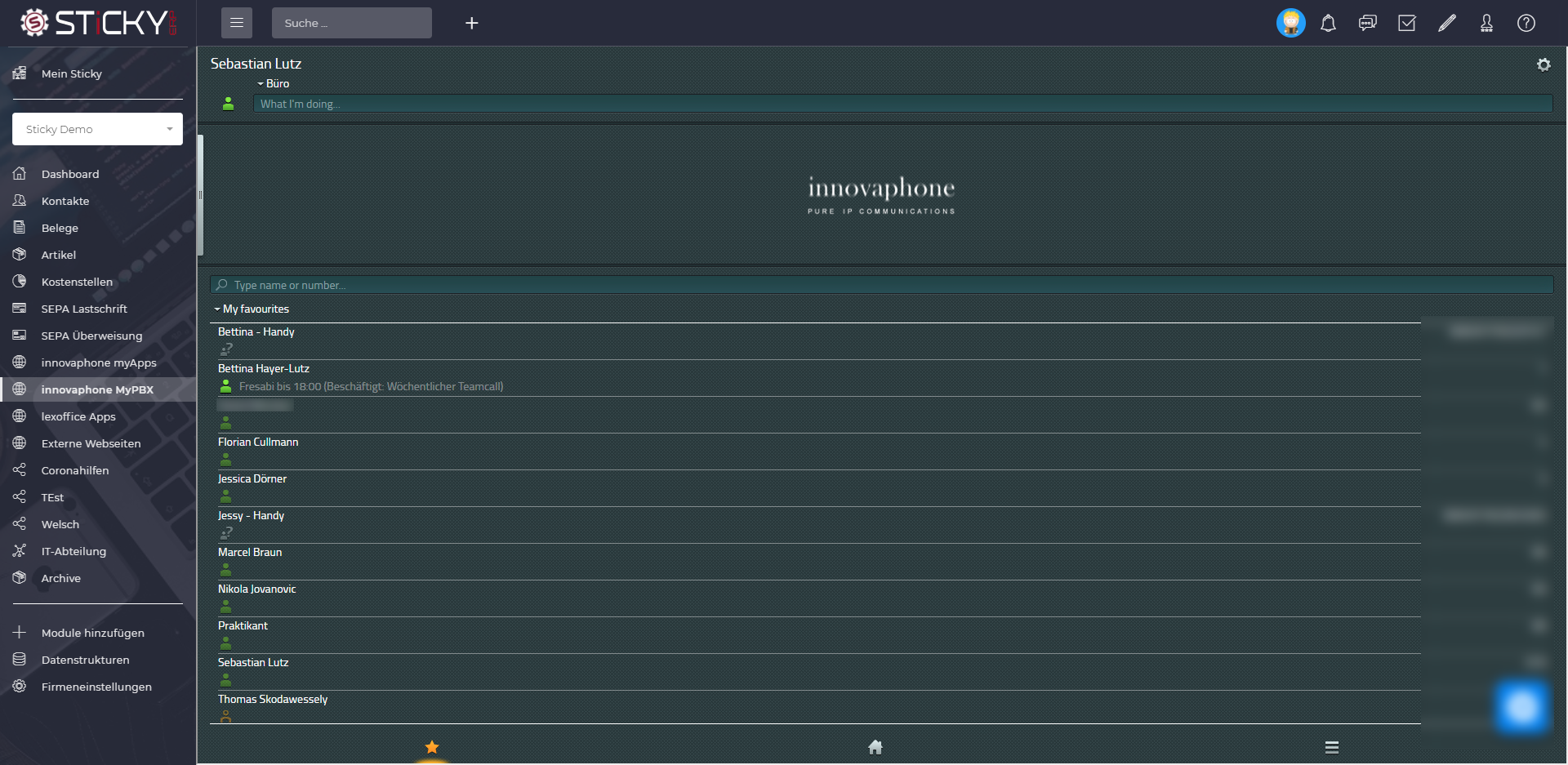Click Jessy - Handy forwarding icon
This screenshot has width=1568, height=765.
point(226,533)
